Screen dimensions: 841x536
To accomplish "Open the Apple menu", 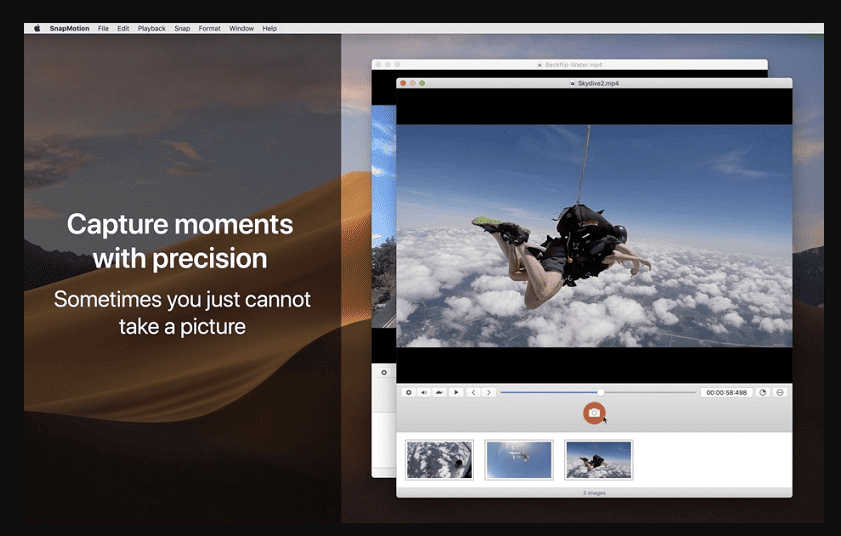I will [x=37, y=28].
